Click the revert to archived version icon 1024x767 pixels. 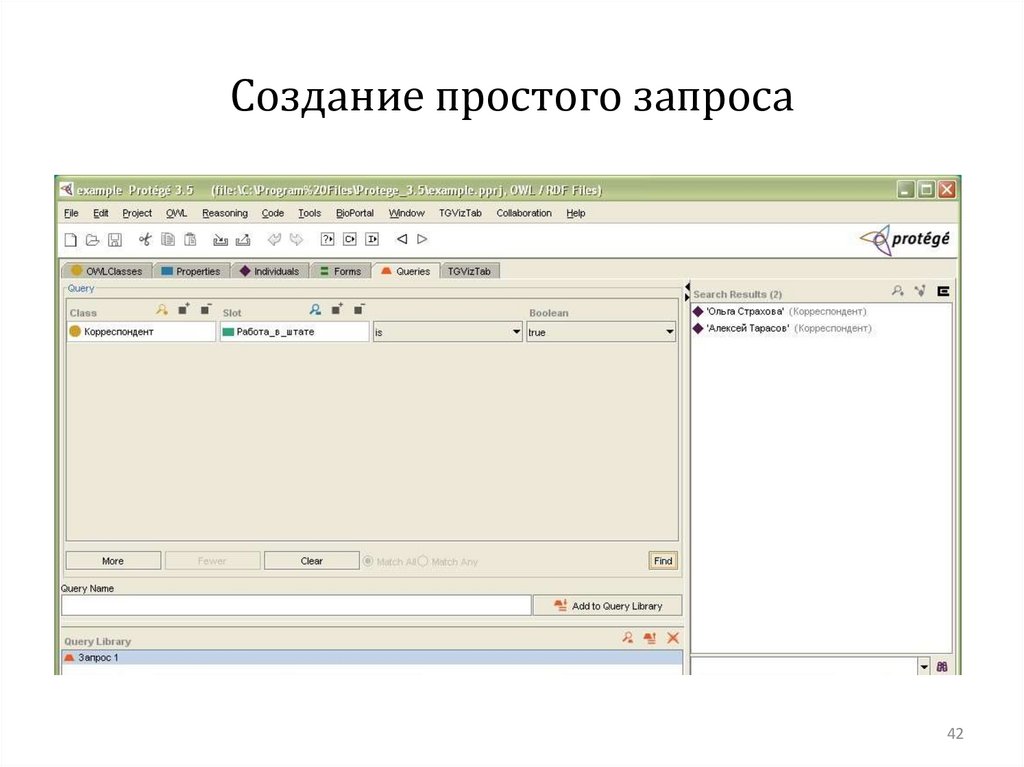[x=243, y=240]
